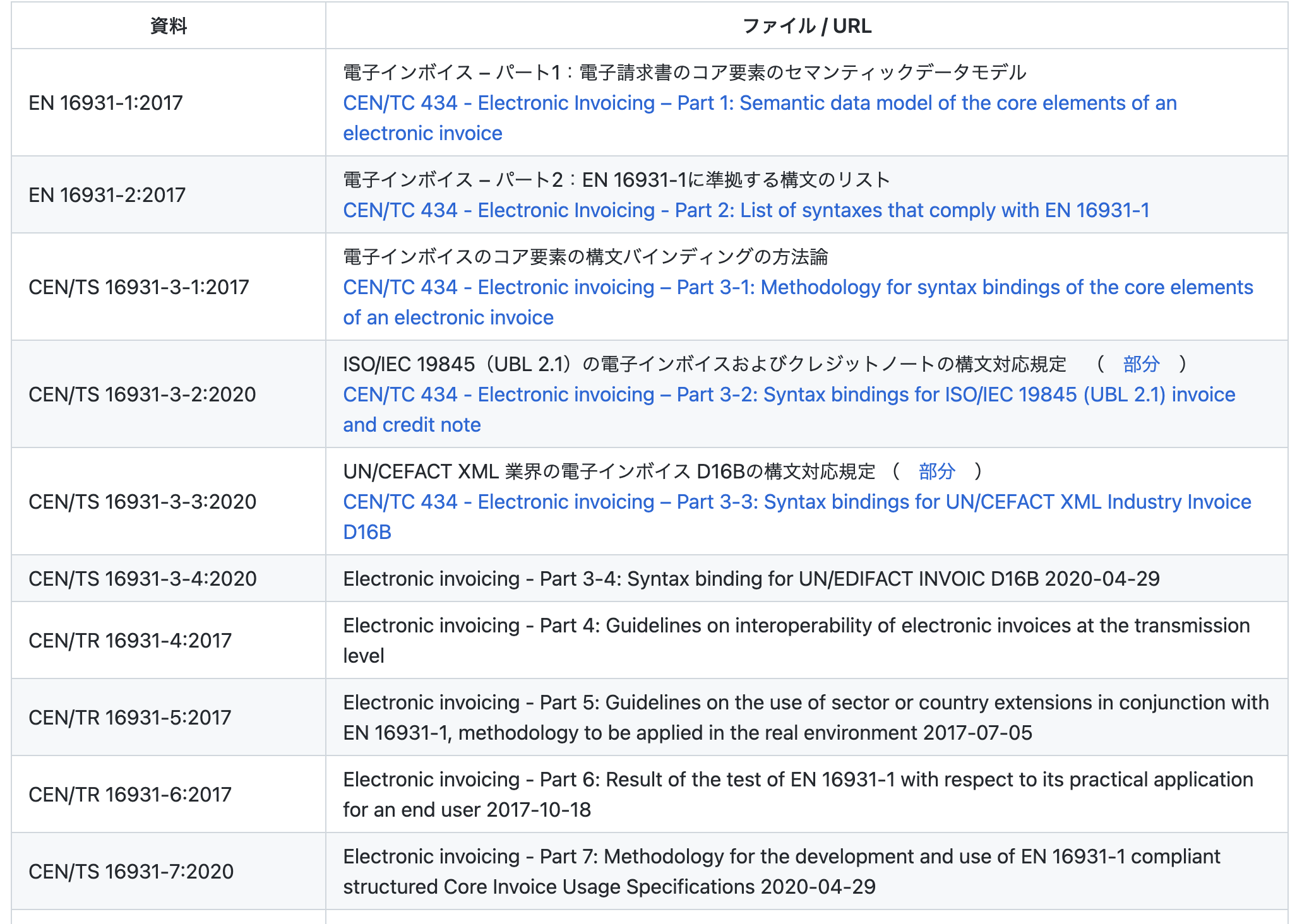Open Part 3-3 UN/CEFACT XML Industry Invoice link
Image resolution: width=1302 pixels, height=924 pixels.
tap(797, 517)
